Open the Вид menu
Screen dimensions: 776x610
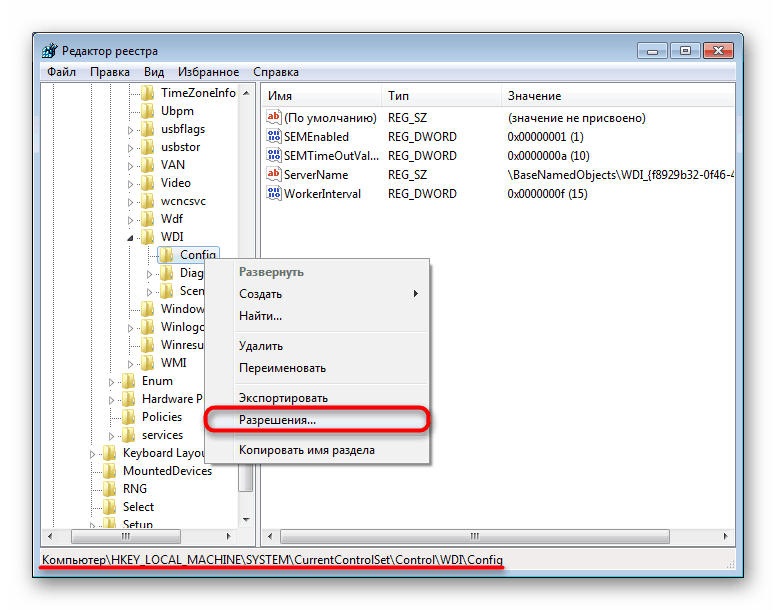[x=154, y=72]
